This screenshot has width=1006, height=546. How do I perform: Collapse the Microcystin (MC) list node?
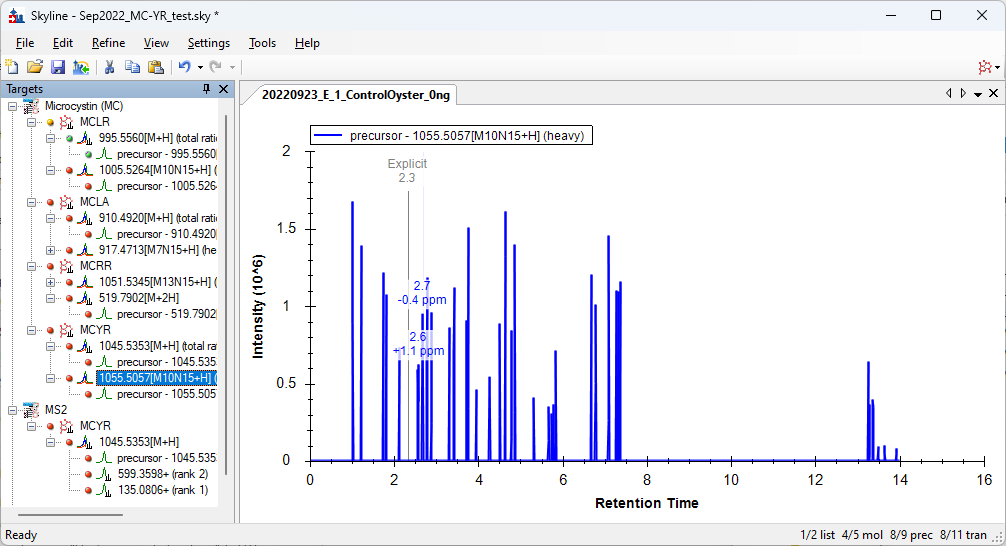(12, 106)
